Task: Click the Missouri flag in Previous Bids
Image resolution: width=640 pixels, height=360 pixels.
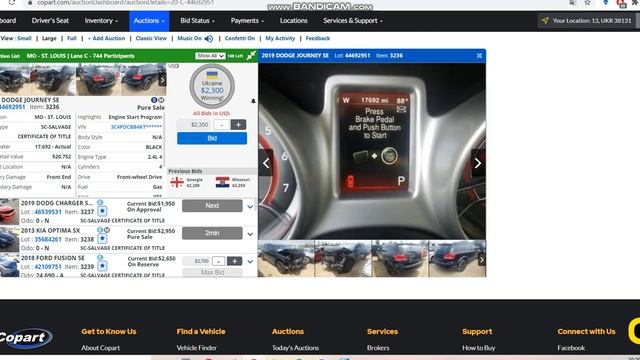Action: tap(222, 182)
